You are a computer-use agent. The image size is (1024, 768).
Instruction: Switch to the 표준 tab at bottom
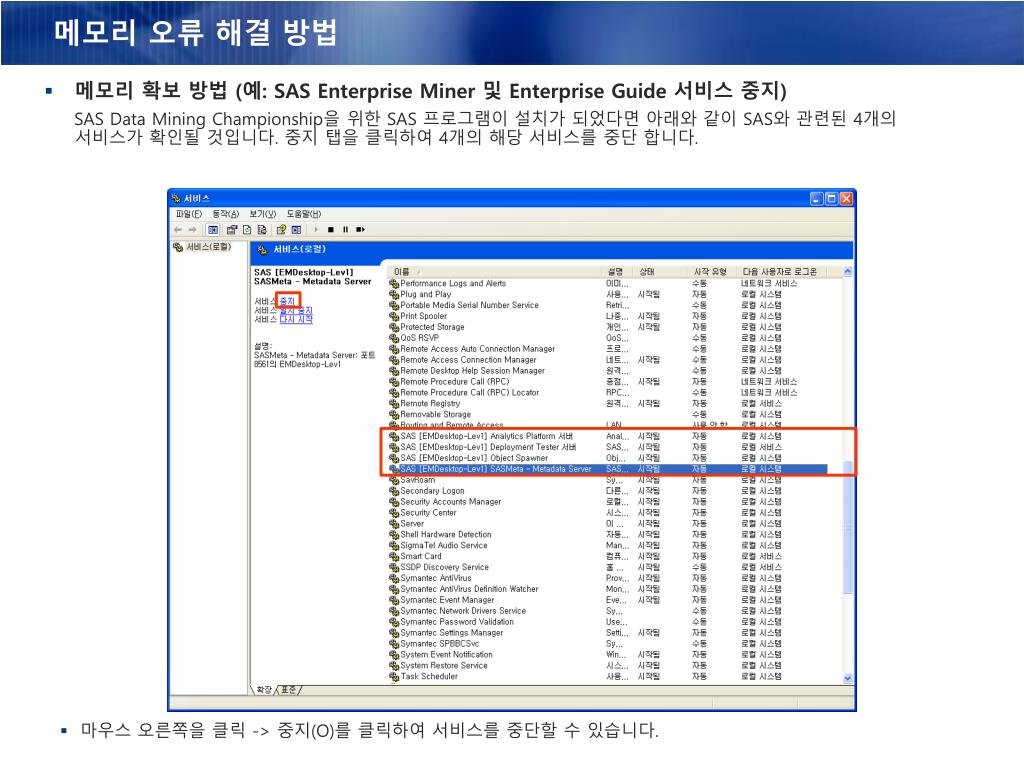pos(289,690)
